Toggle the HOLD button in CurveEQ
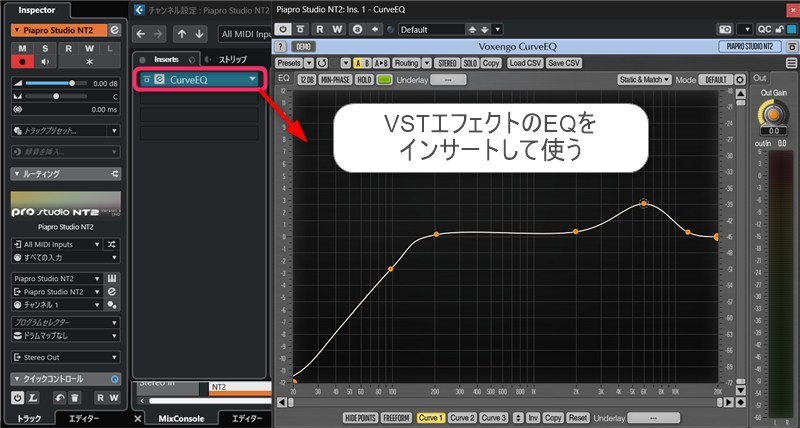The image size is (800, 428). pyautogui.click(x=364, y=80)
